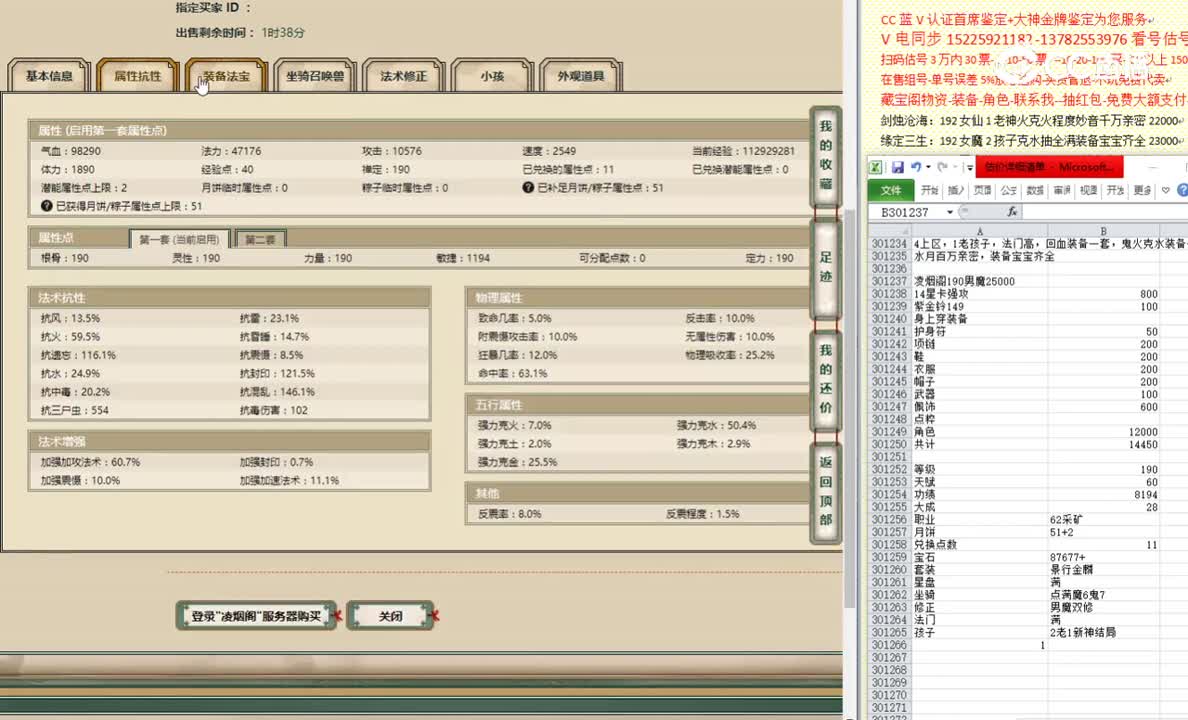Image resolution: width=1188 pixels, height=720 pixels.
Task: Minimize the ribbon with the heart-shaped arrow
Action: 1165,190
